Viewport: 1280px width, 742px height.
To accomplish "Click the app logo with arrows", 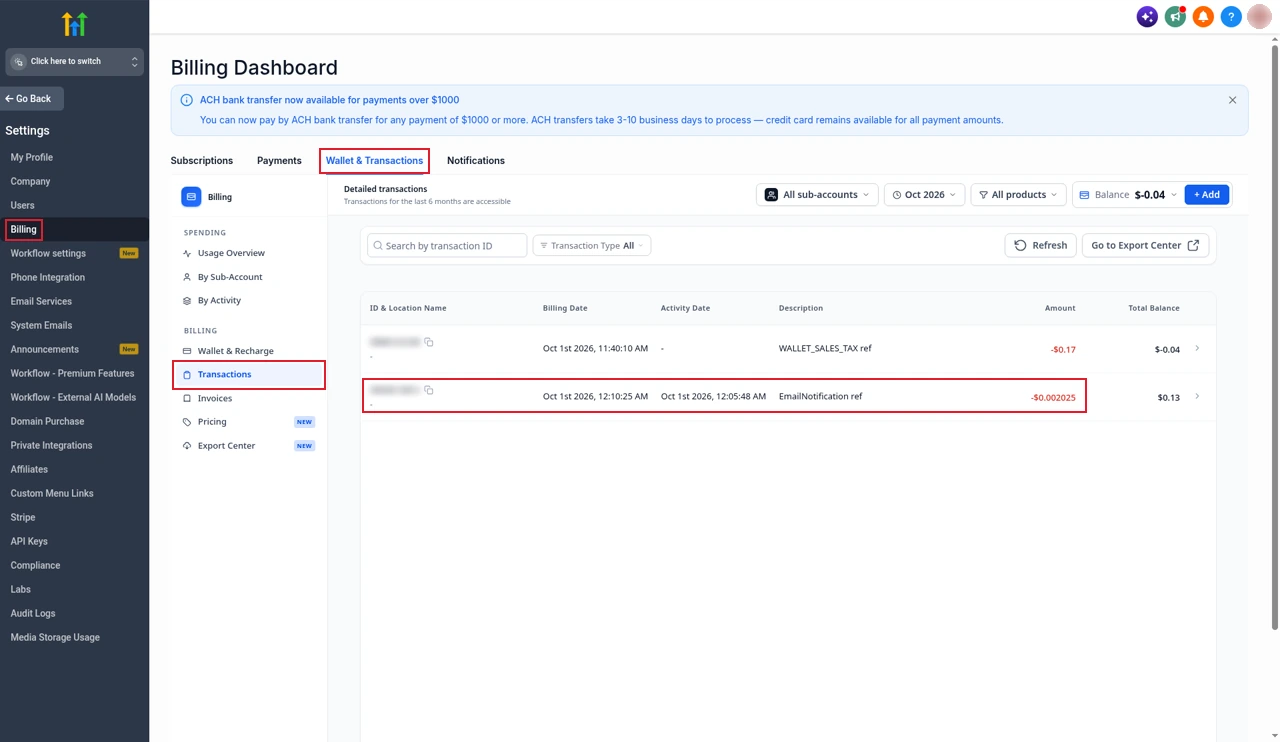I will 74,23.
